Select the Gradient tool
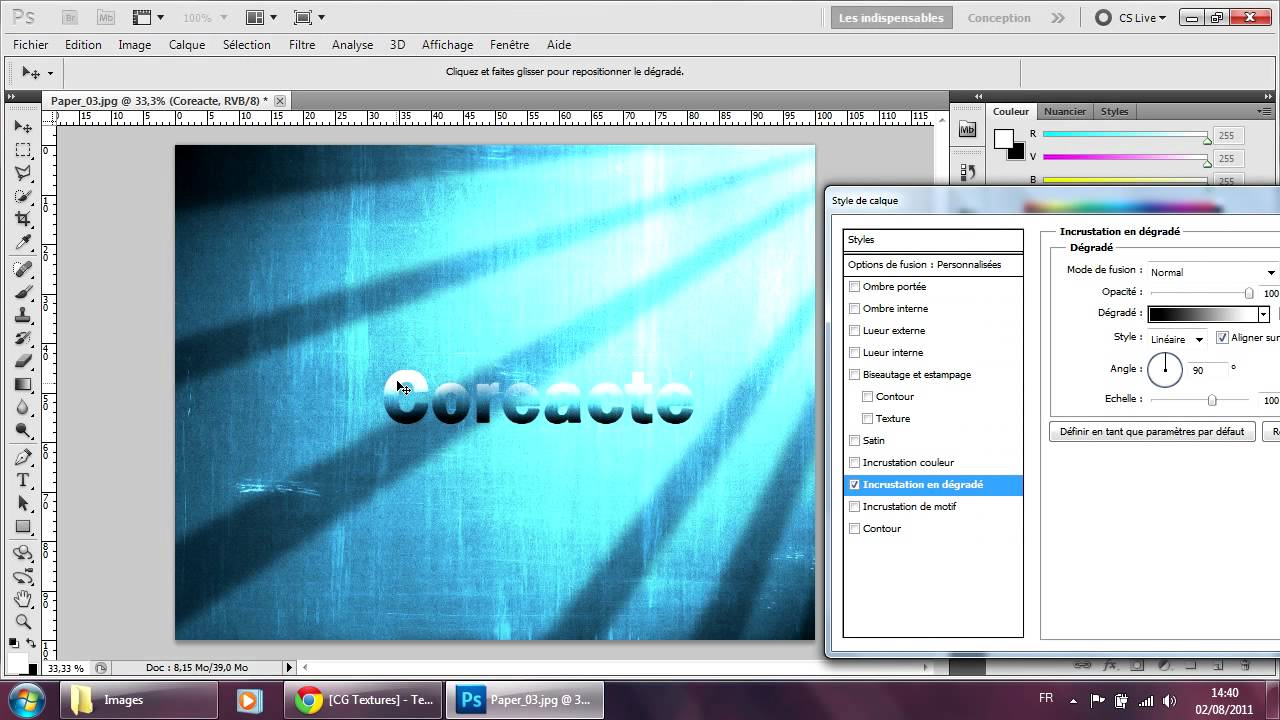The width and height of the screenshot is (1280, 720). [x=23, y=384]
